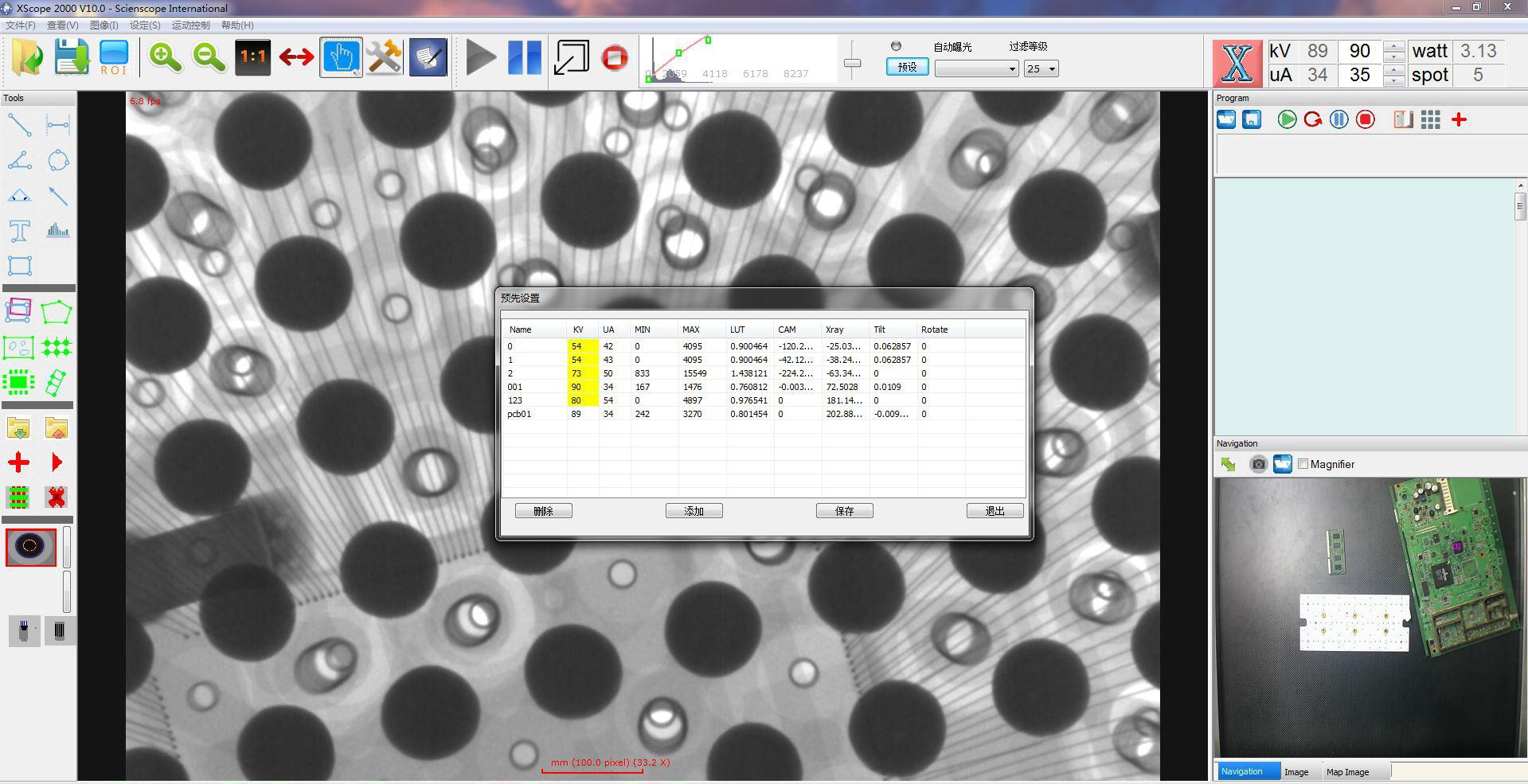
Task: Switch to the Map Image tab
Action: pos(1347,771)
